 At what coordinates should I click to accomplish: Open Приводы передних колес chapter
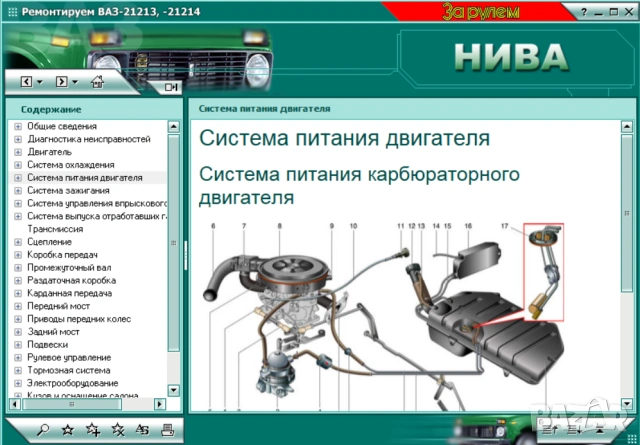(x=79, y=319)
